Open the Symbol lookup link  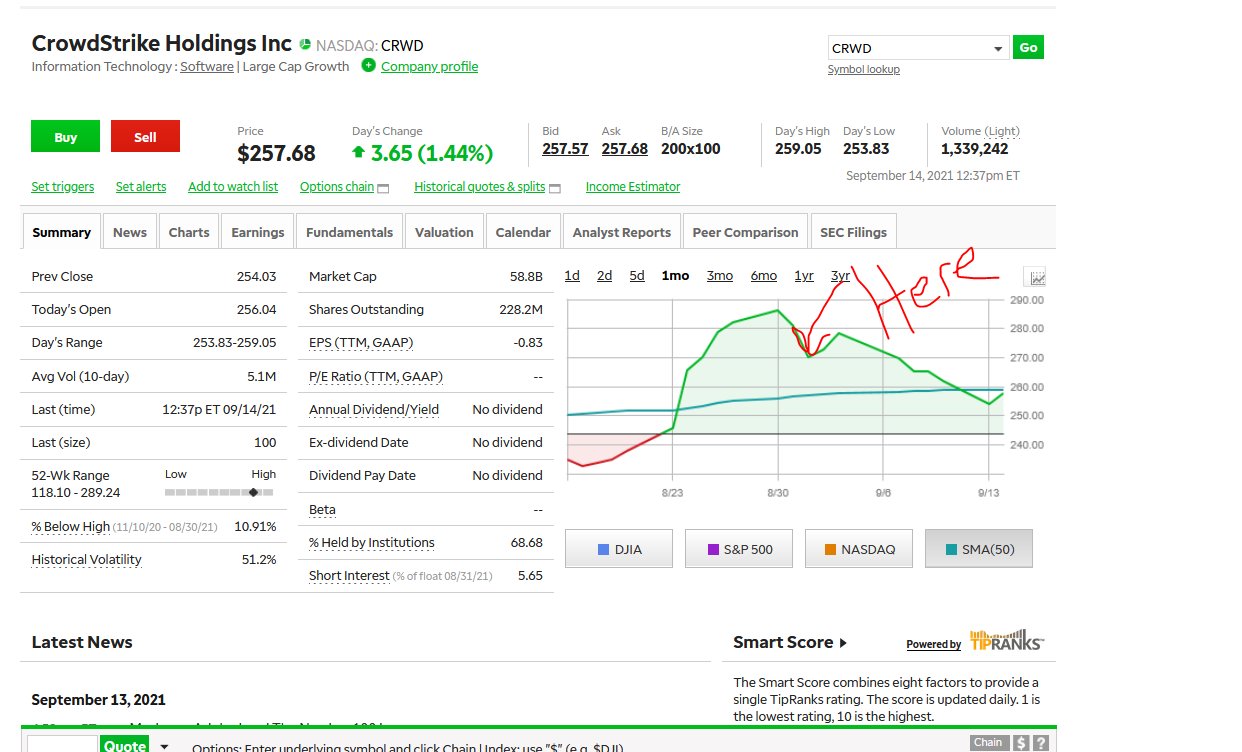[863, 69]
